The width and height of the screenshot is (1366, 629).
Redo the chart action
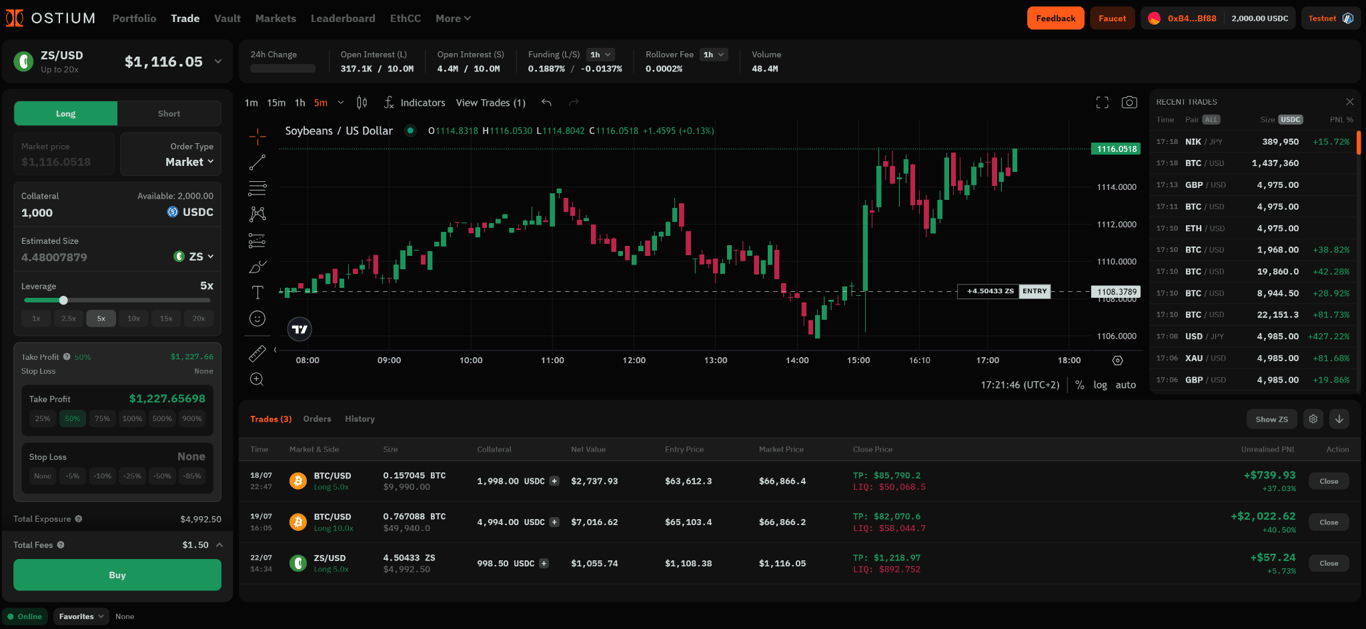coord(574,103)
